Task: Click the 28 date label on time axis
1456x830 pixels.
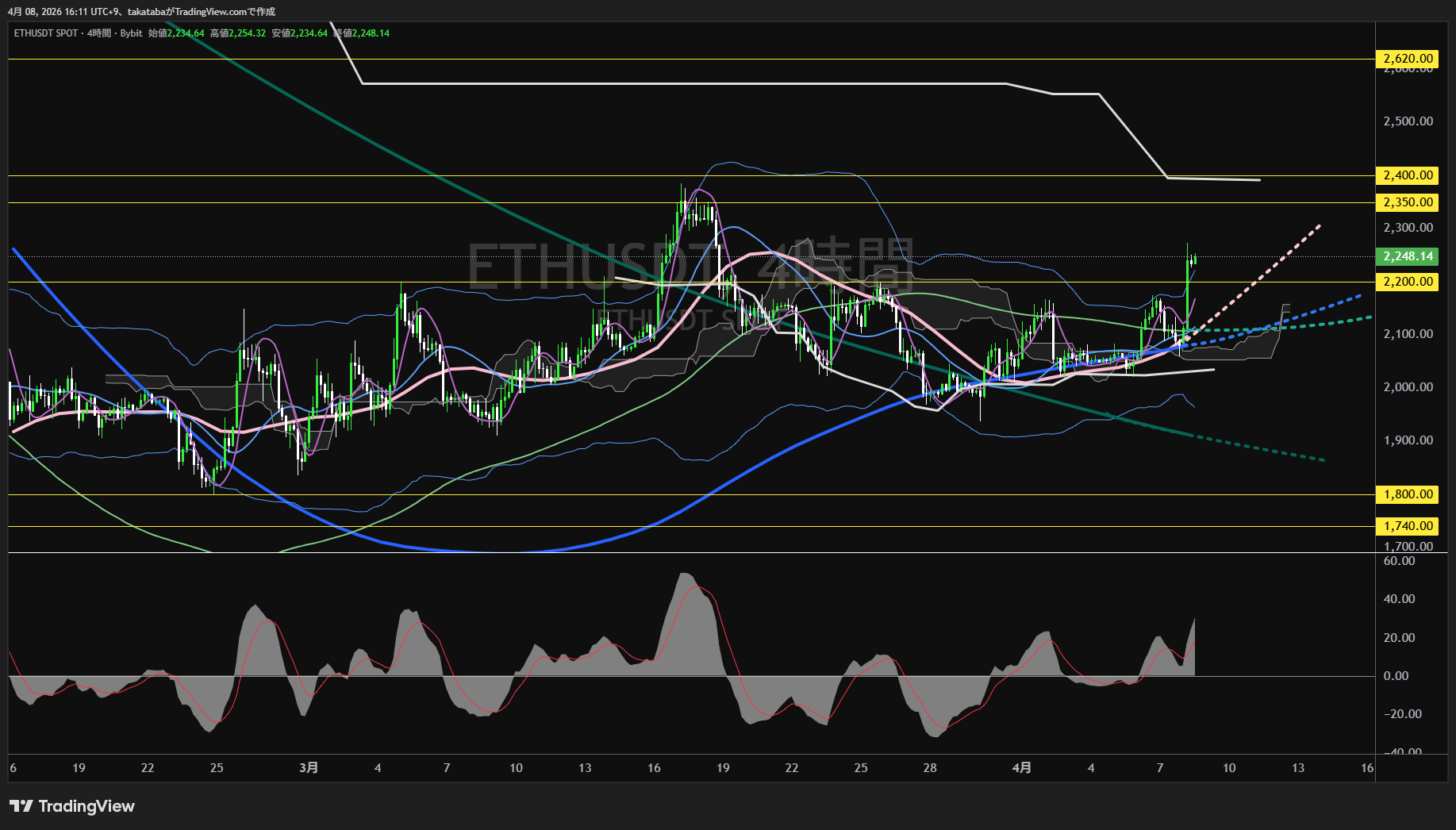Action: point(930,768)
